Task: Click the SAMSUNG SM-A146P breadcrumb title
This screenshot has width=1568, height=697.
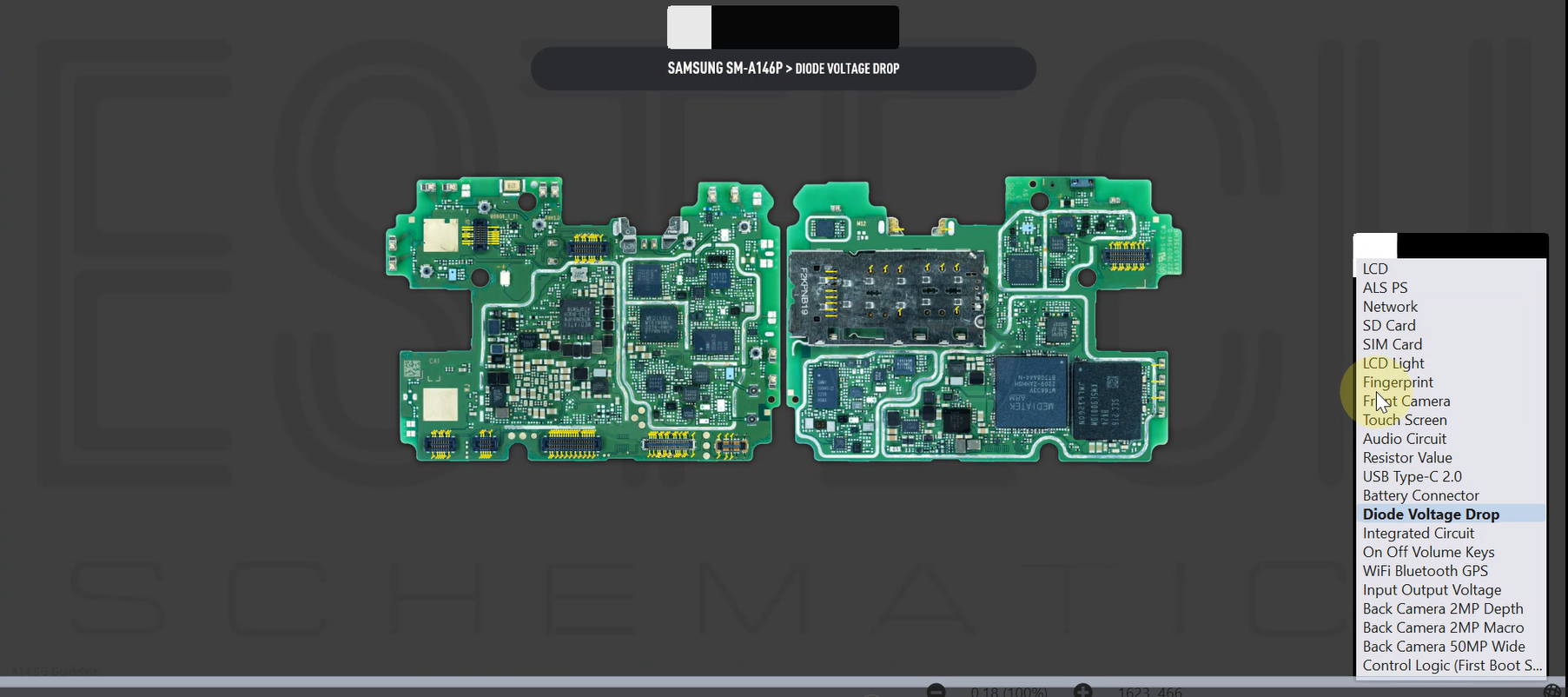Action: click(x=724, y=68)
